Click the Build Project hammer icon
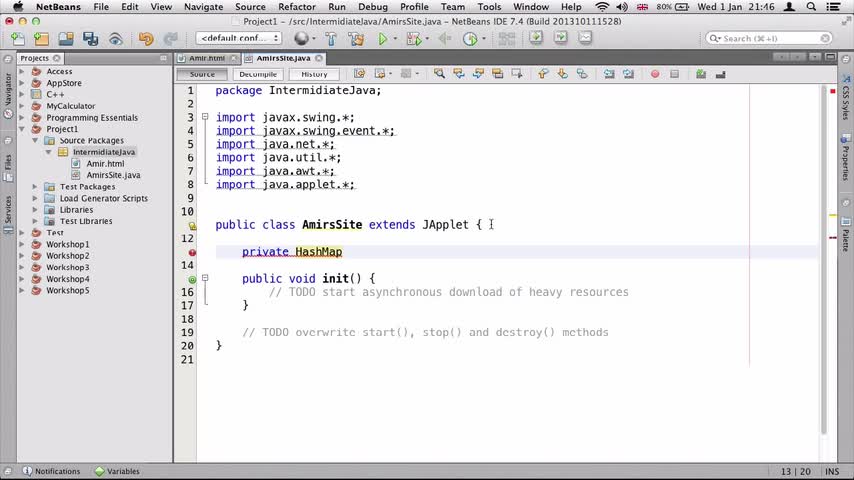This screenshot has height=480, width=854. click(x=331, y=39)
